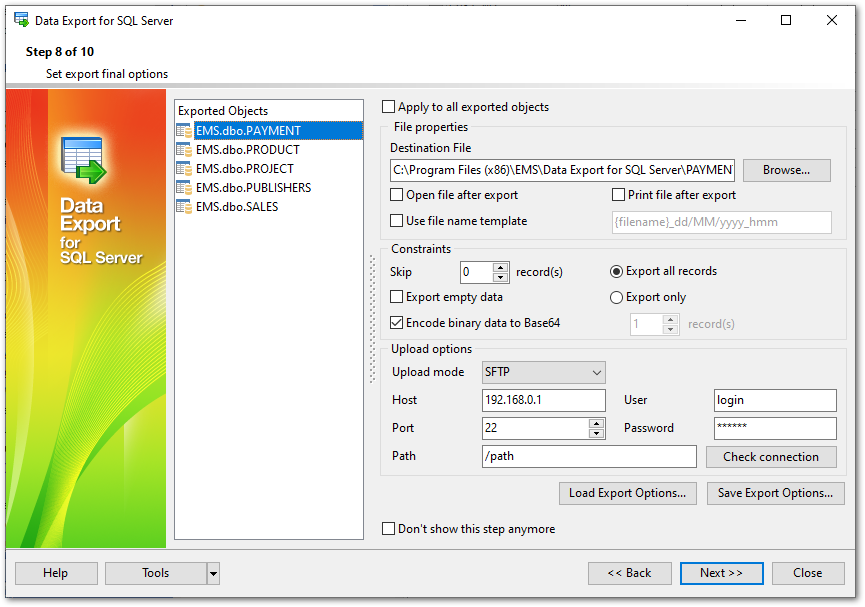The width and height of the screenshot is (865, 607).
Task: Click into the Host input field
Action: [x=543, y=401]
